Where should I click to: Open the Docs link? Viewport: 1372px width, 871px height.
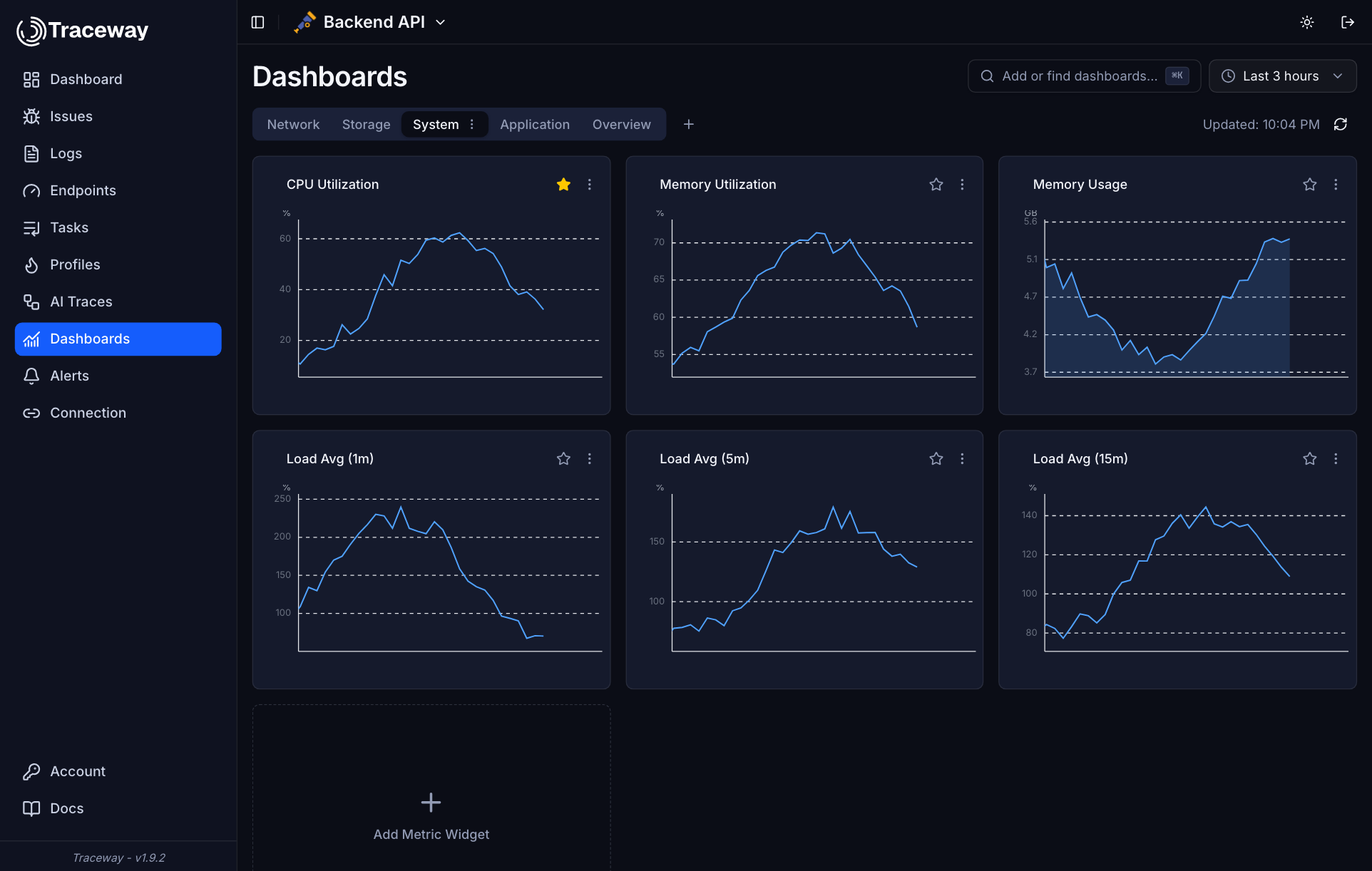tap(118, 808)
